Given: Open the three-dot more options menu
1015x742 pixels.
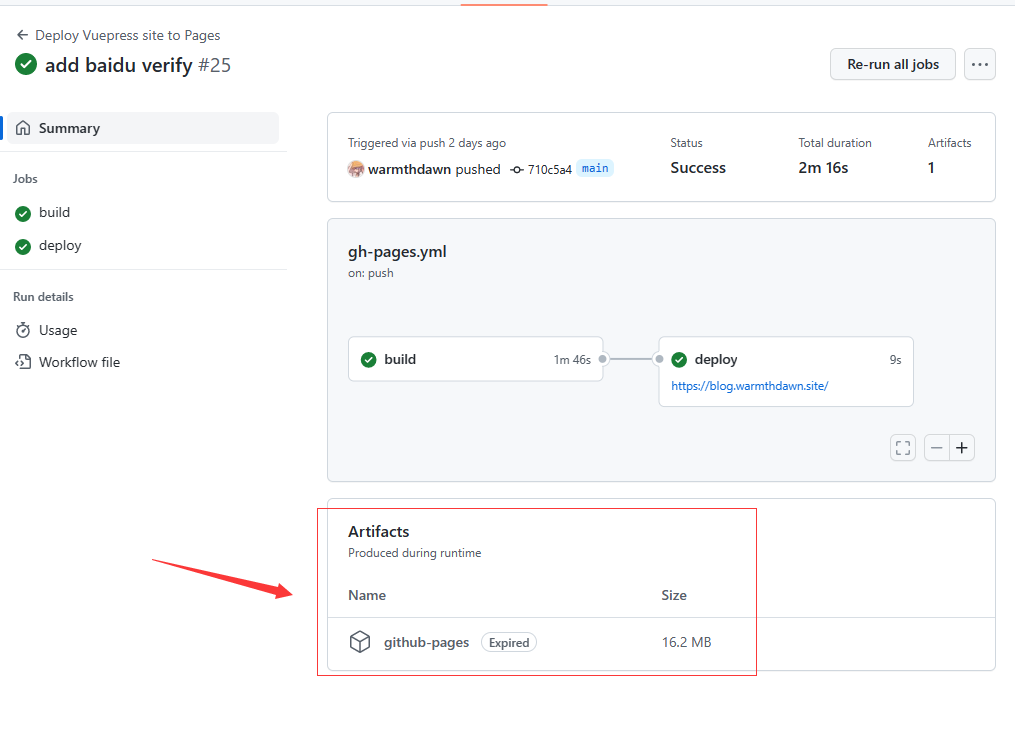Looking at the screenshot, I should (x=979, y=64).
